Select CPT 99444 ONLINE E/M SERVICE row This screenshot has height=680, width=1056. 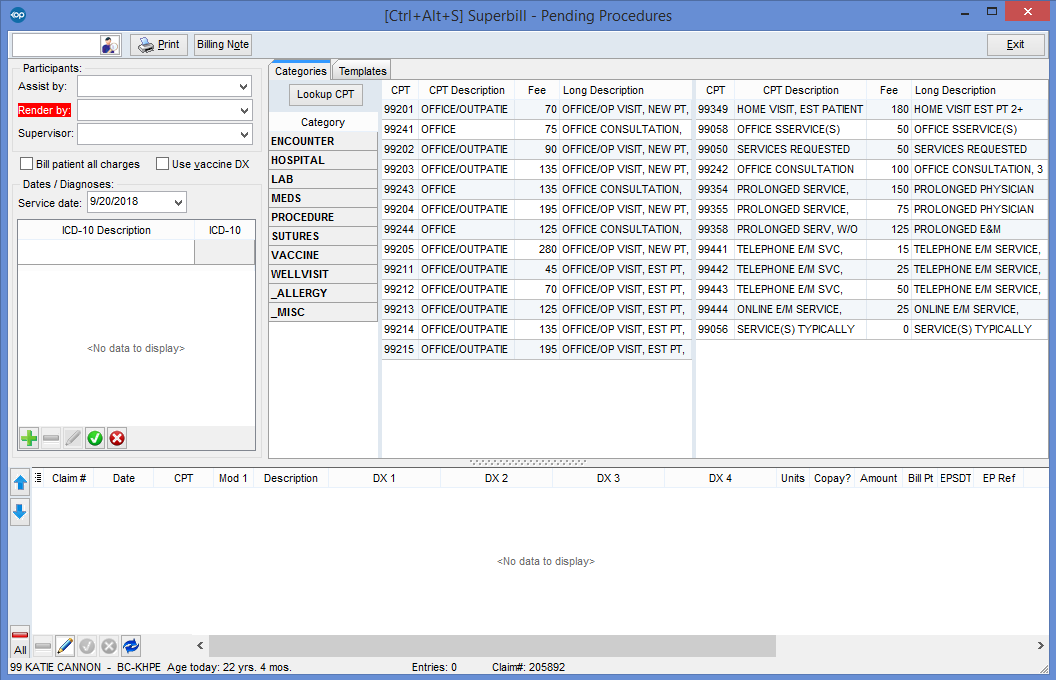(x=871, y=309)
